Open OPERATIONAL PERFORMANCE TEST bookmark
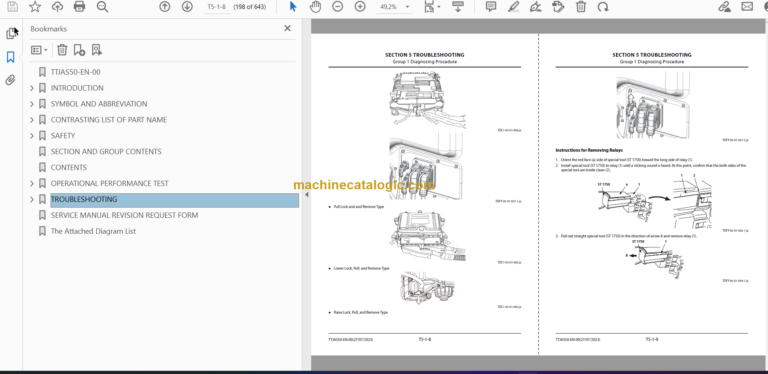Viewport: 768px width, 374px height. coord(110,184)
